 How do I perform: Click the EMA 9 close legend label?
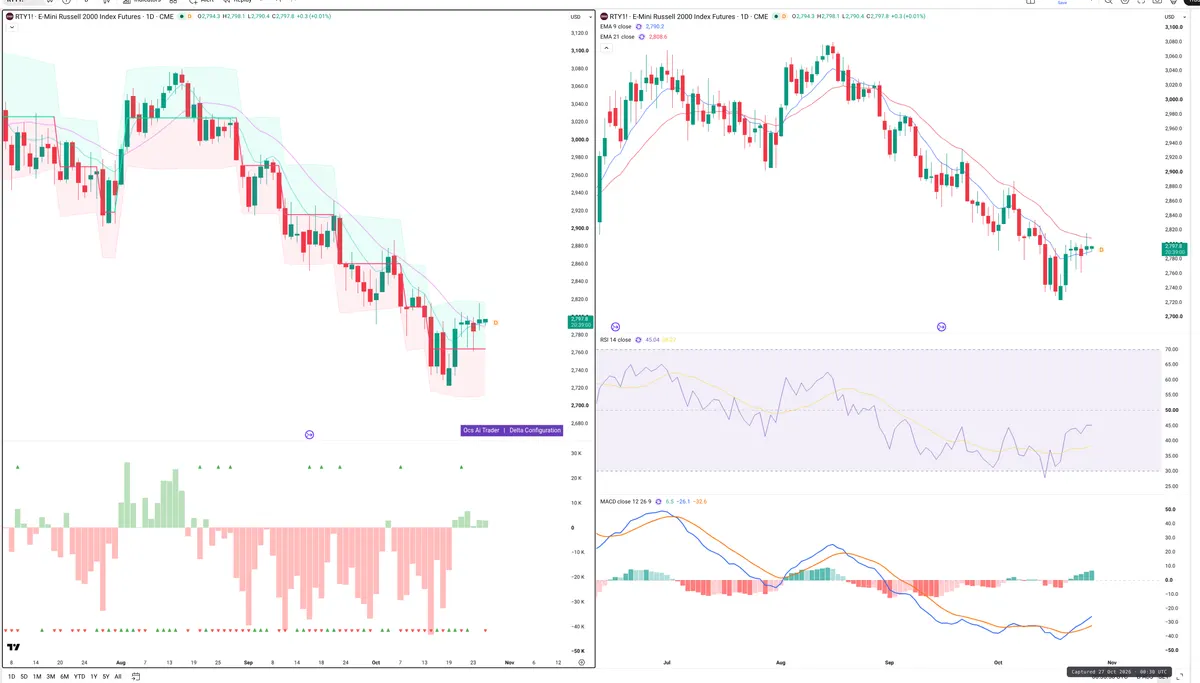point(616,27)
